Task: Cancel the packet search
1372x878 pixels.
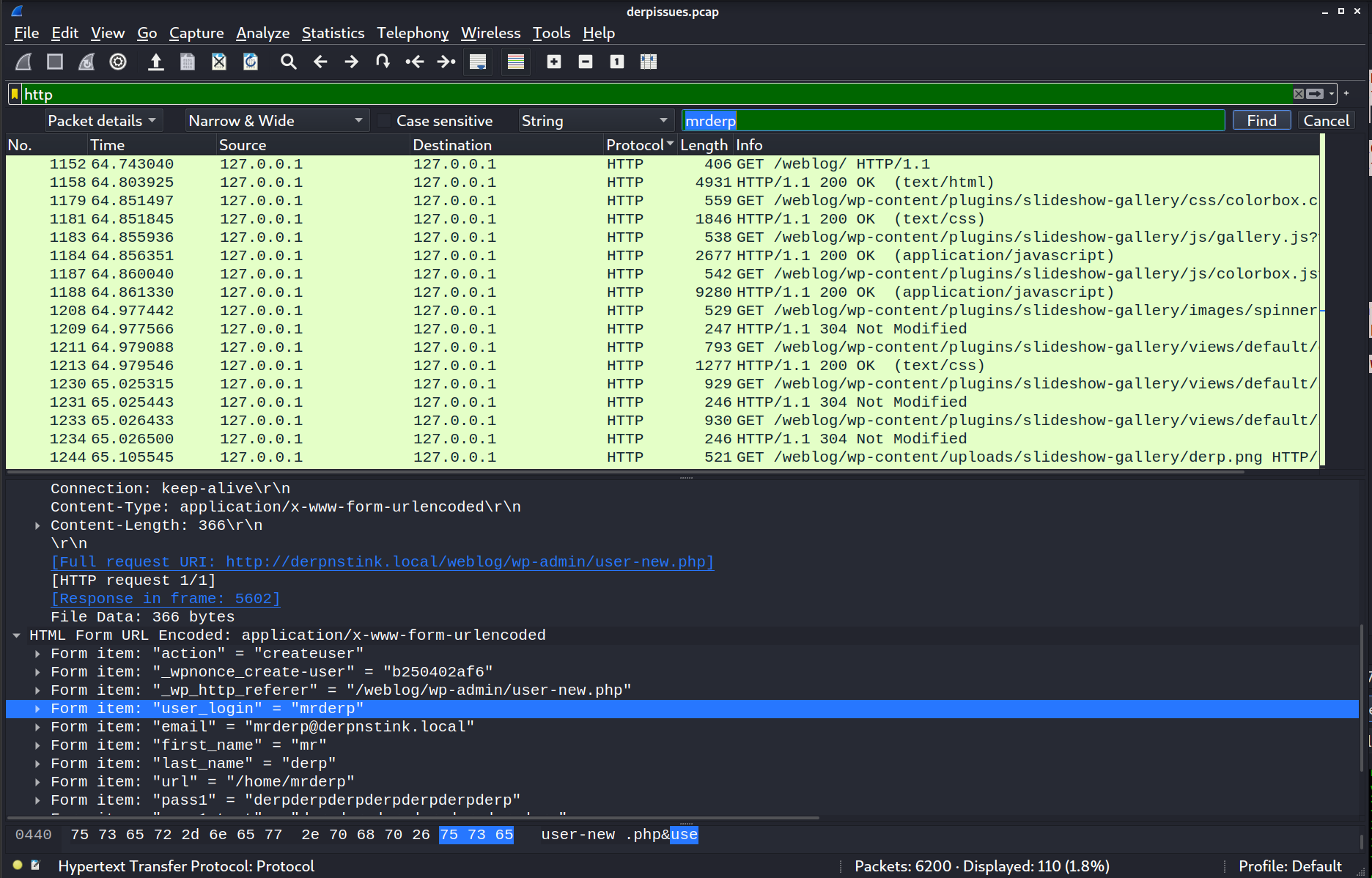Action: (x=1326, y=121)
